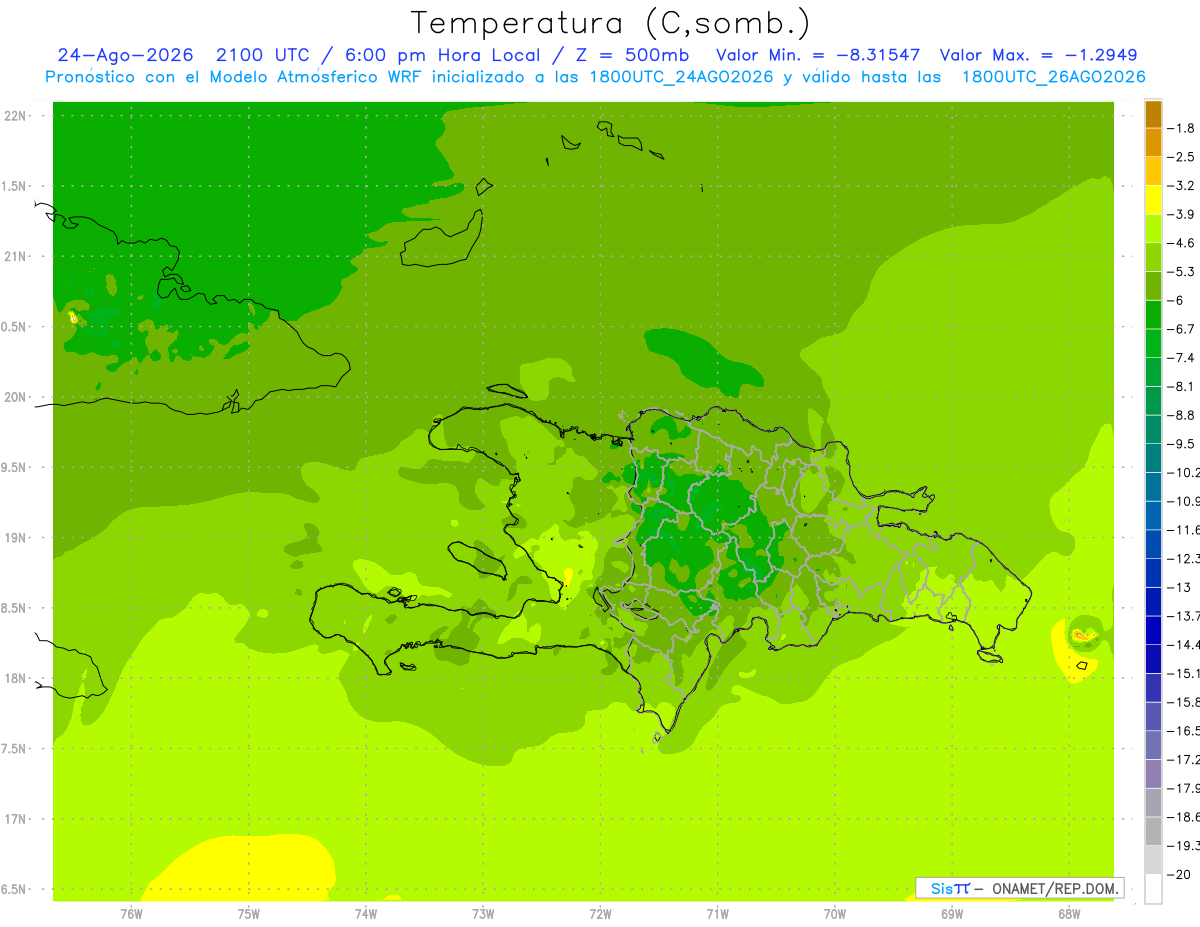
Task: Select the date text '24-Ago-2026'
Action: tap(125, 55)
